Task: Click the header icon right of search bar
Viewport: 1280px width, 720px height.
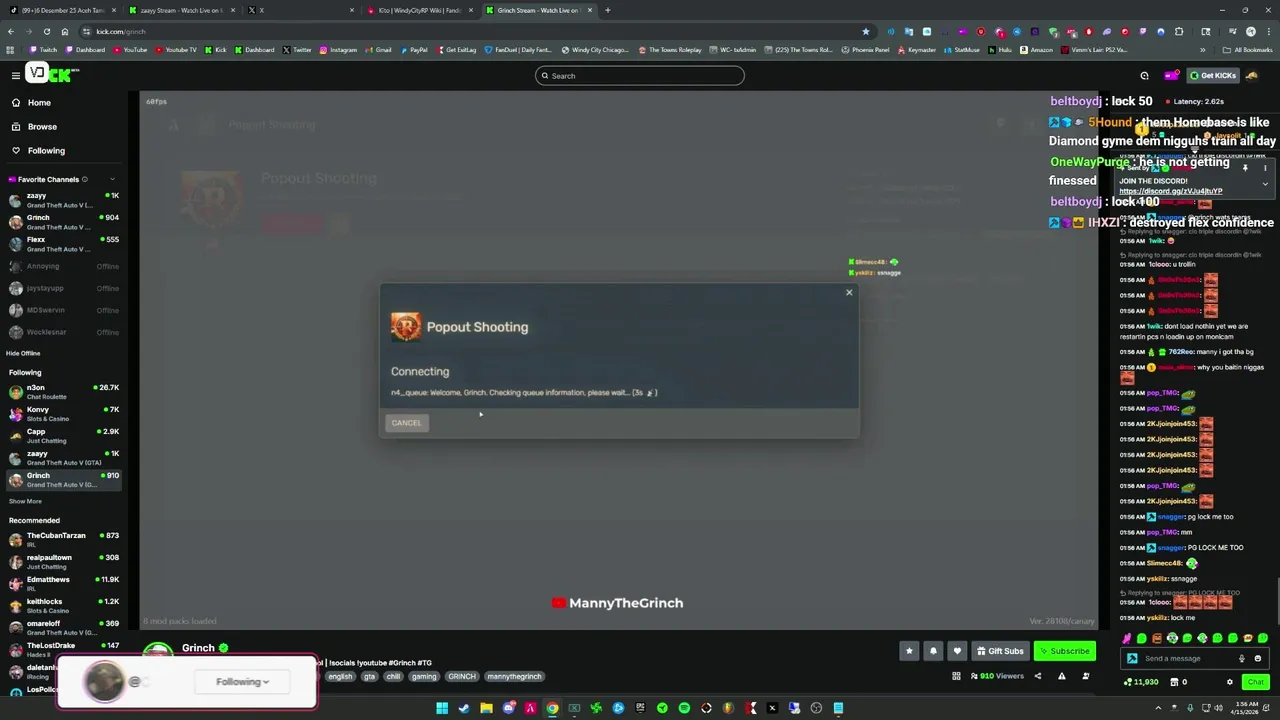Action: [1145, 76]
